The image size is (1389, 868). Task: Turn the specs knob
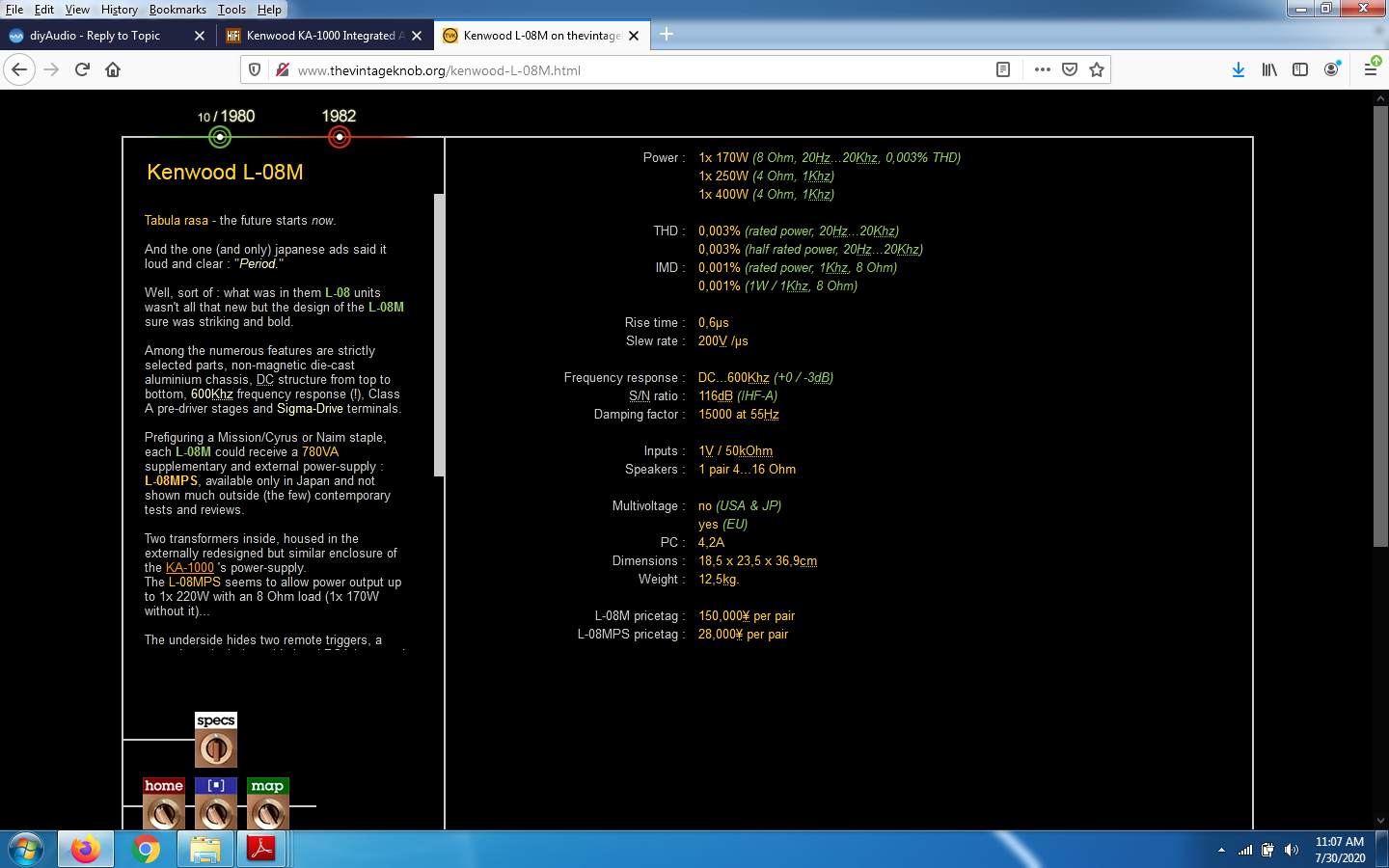coord(216,740)
